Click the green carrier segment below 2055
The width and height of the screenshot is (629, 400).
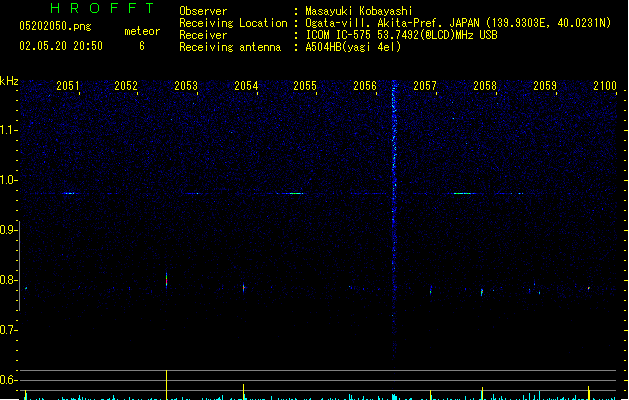tap(296, 193)
